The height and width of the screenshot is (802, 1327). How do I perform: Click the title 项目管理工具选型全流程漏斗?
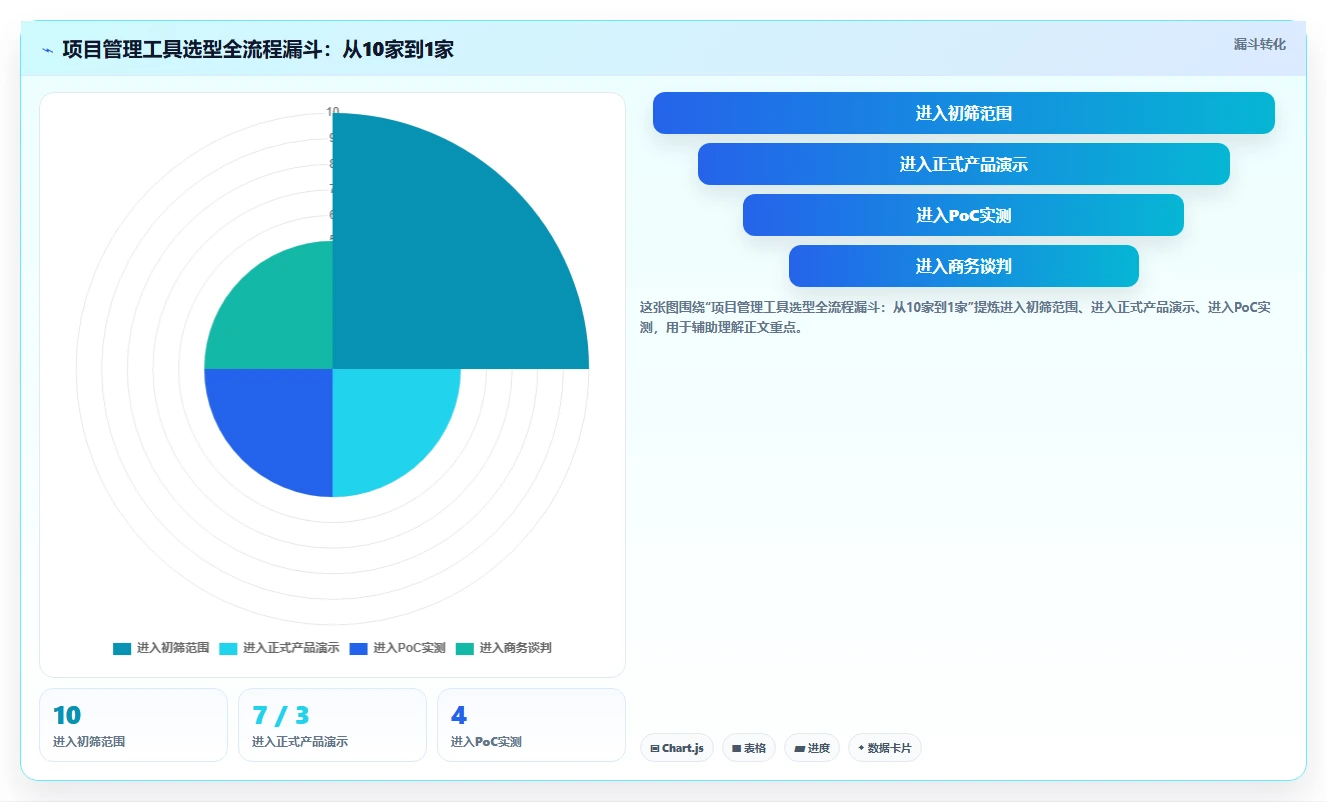[x=258, y=49]
